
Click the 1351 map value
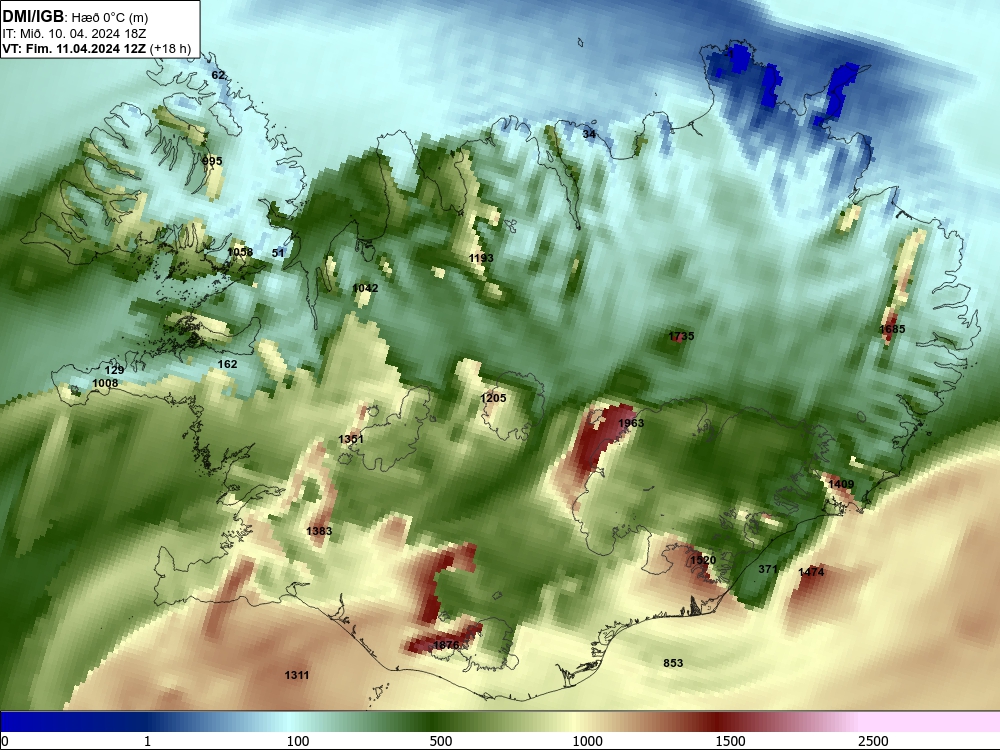[351, 439]
